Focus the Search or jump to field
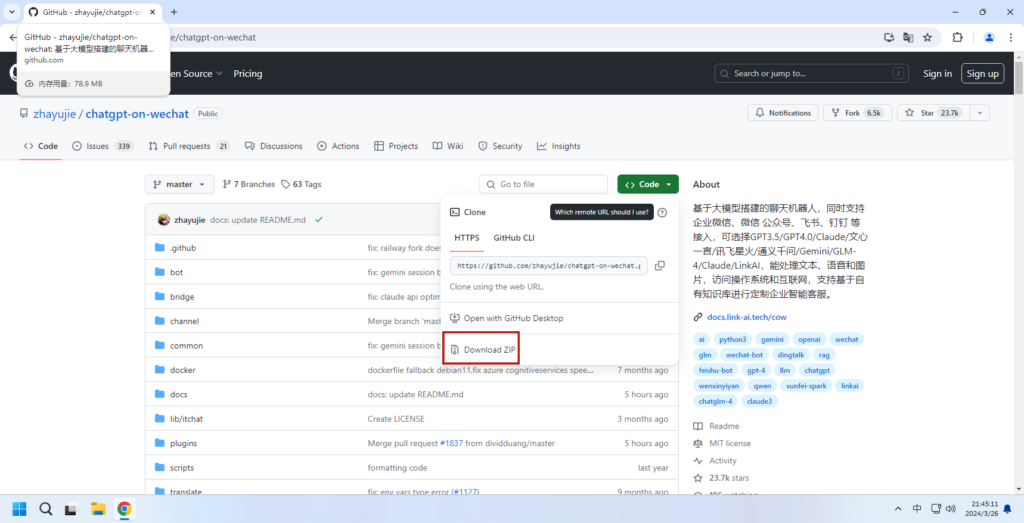Viewport: 1024px width, 523px height. click(812, 74)
